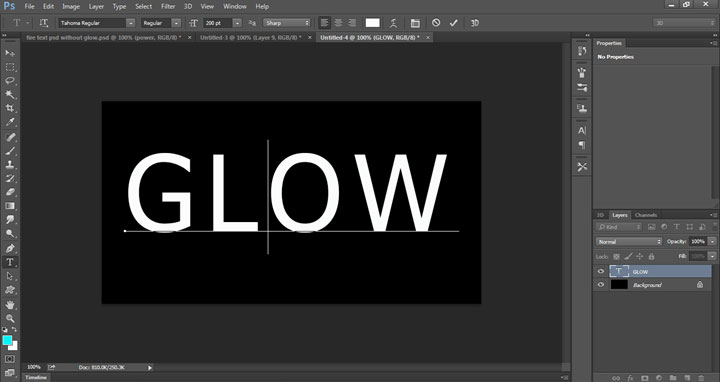The width and height of the screenshot is (720, 382).
Task: Open the Opacity slider dropdown arrow
Action: pos(712,242)
